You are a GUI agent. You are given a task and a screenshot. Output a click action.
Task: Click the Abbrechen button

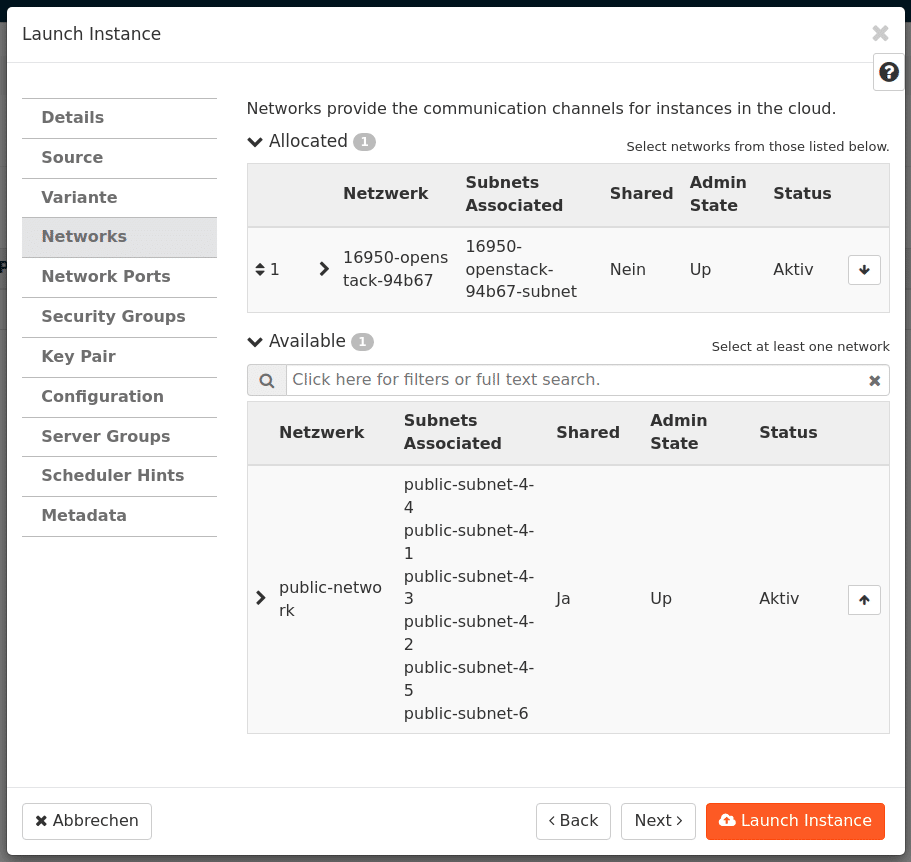87,821
